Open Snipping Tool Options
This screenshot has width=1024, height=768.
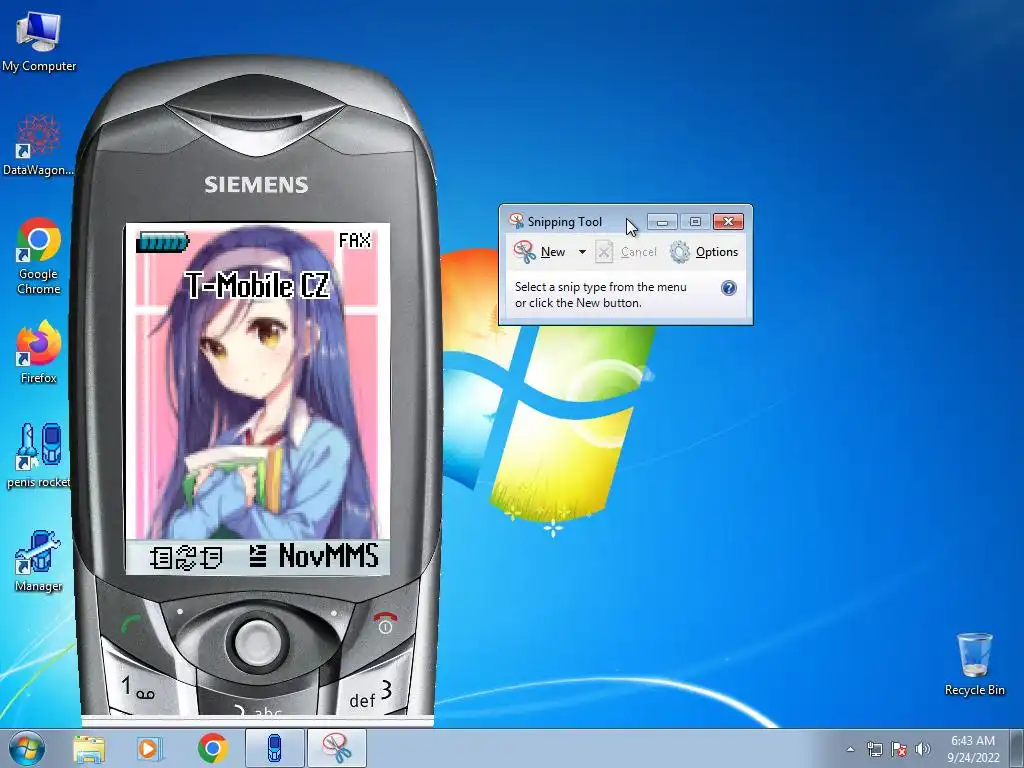coord(704,252)
